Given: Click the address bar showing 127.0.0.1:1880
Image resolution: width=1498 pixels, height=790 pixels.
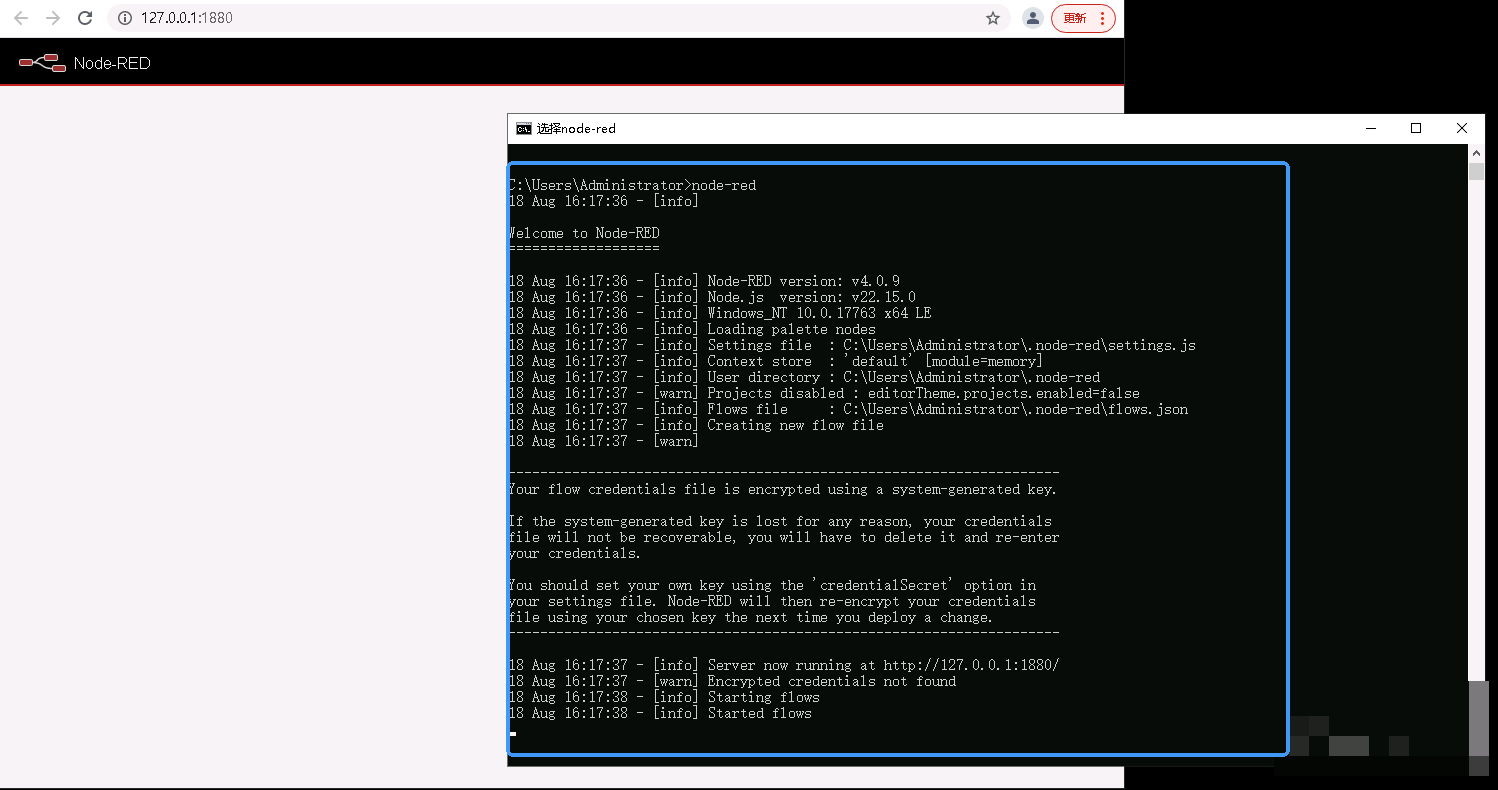Looking at the screenshot, I should [559, 18].
